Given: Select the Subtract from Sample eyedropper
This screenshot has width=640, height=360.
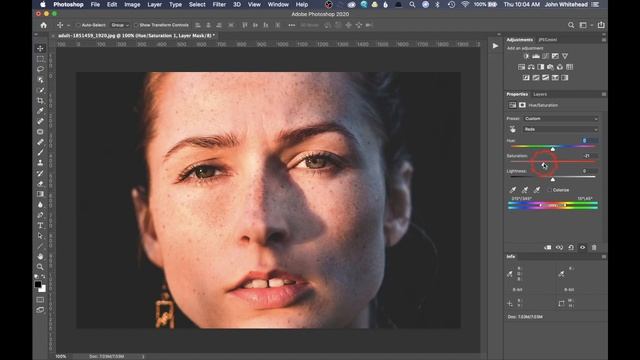Looking at the screenshot, I should [x=537, y=190].
